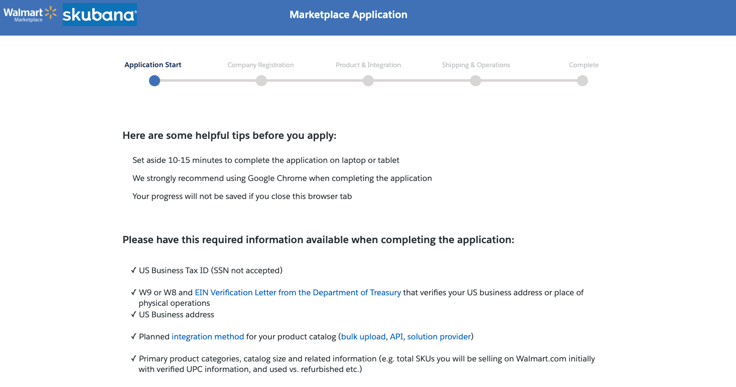Click the Shipping & Operations step label
Image resolution: width=736 pixels, height=387 pixels.
[x=476, y=65]
